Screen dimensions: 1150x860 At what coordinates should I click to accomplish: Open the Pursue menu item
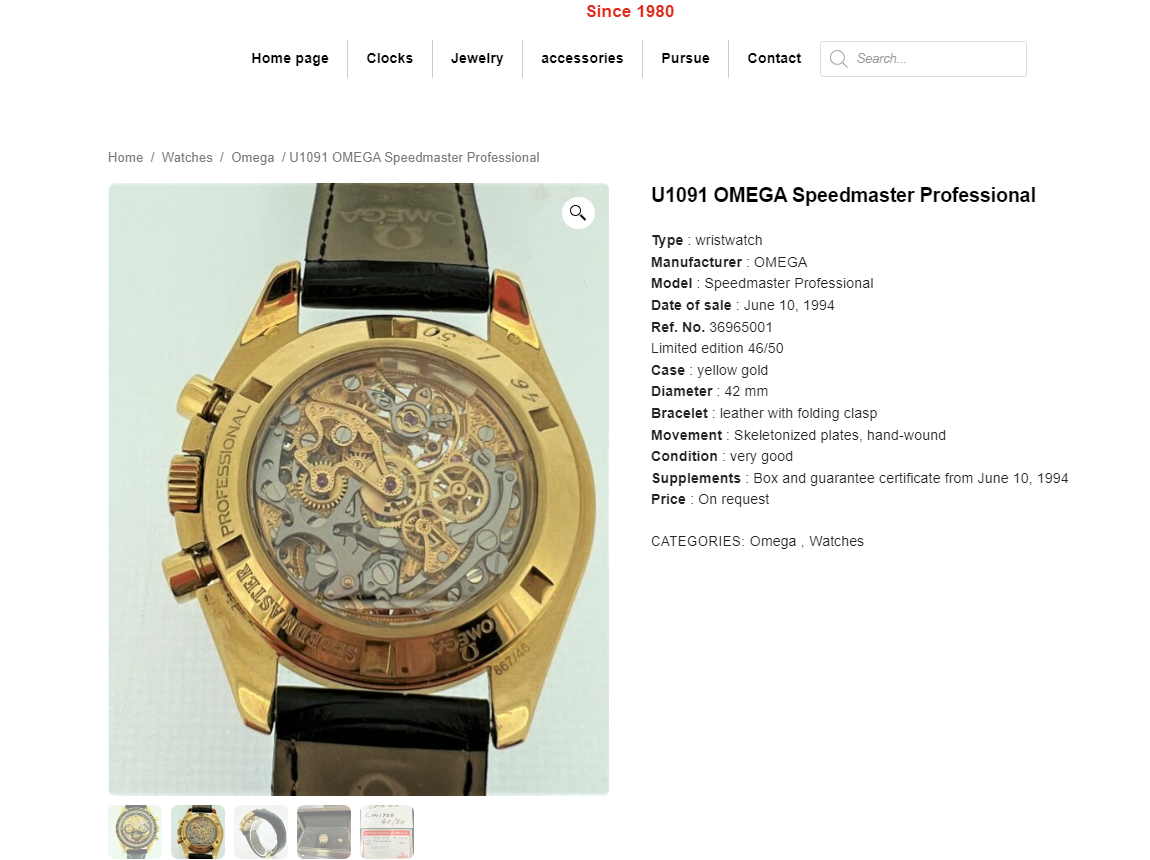pyautogui.click(x=685, y=59)
